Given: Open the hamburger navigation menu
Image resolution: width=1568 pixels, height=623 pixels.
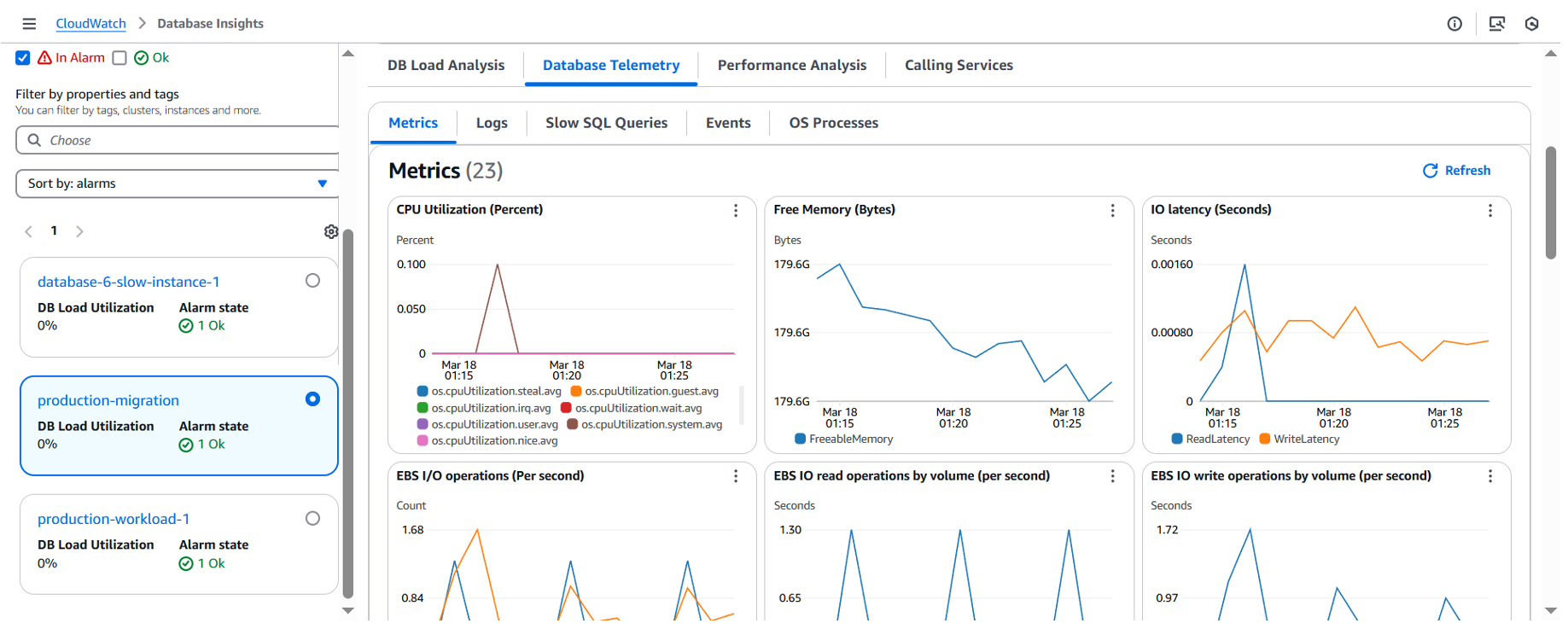Looking at the screenshot, I should coord(29,24).
